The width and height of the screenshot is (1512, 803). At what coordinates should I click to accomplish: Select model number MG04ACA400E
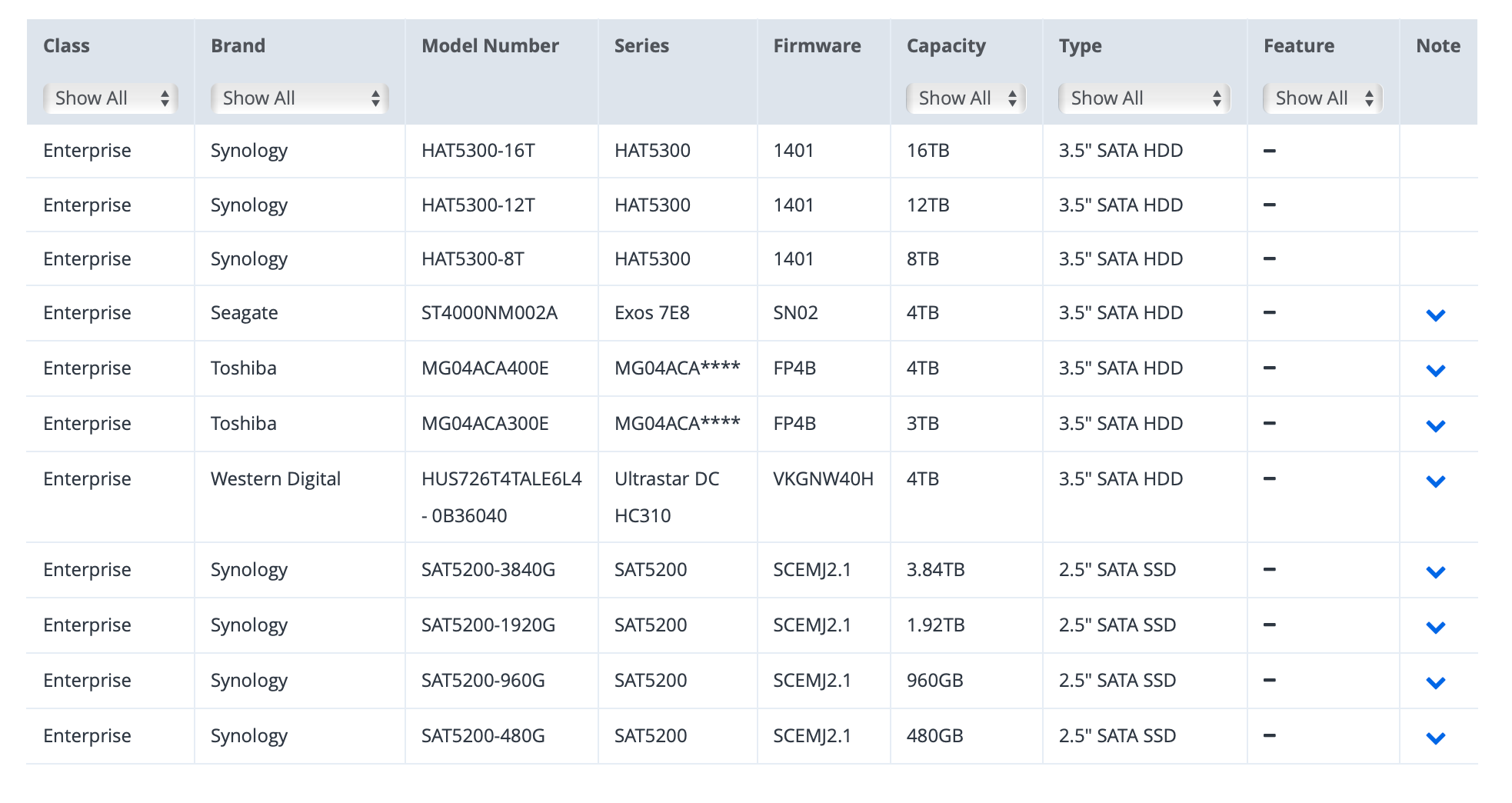(x=485, y=368)
